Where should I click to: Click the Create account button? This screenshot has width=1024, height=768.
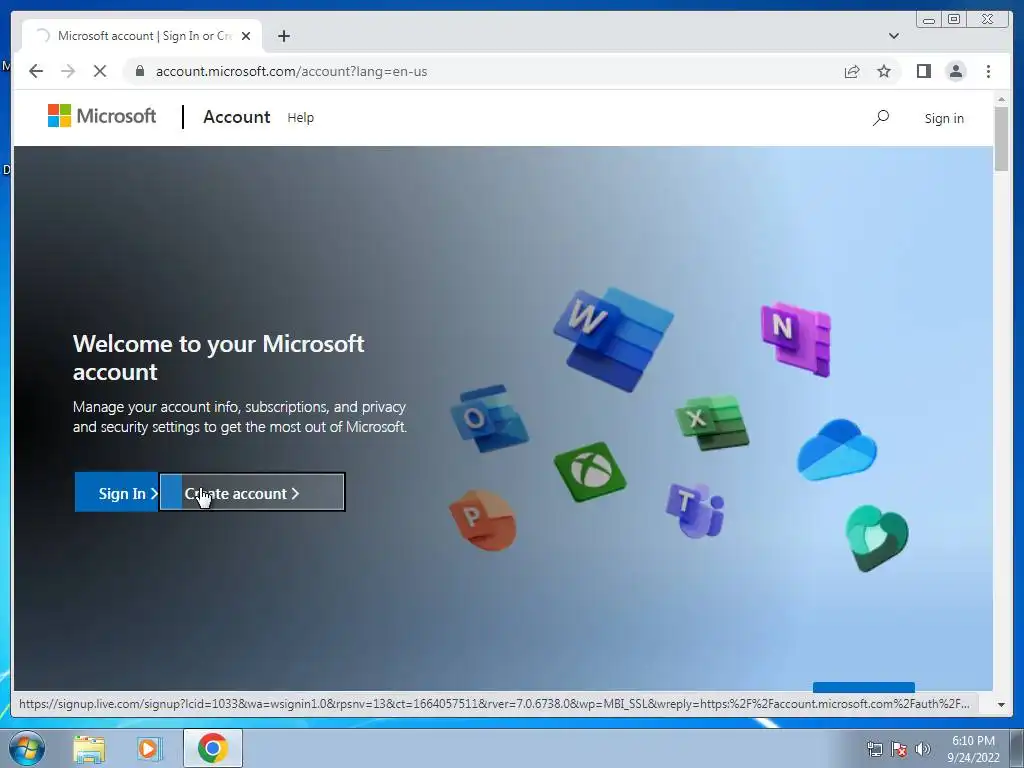pos(252,492)
